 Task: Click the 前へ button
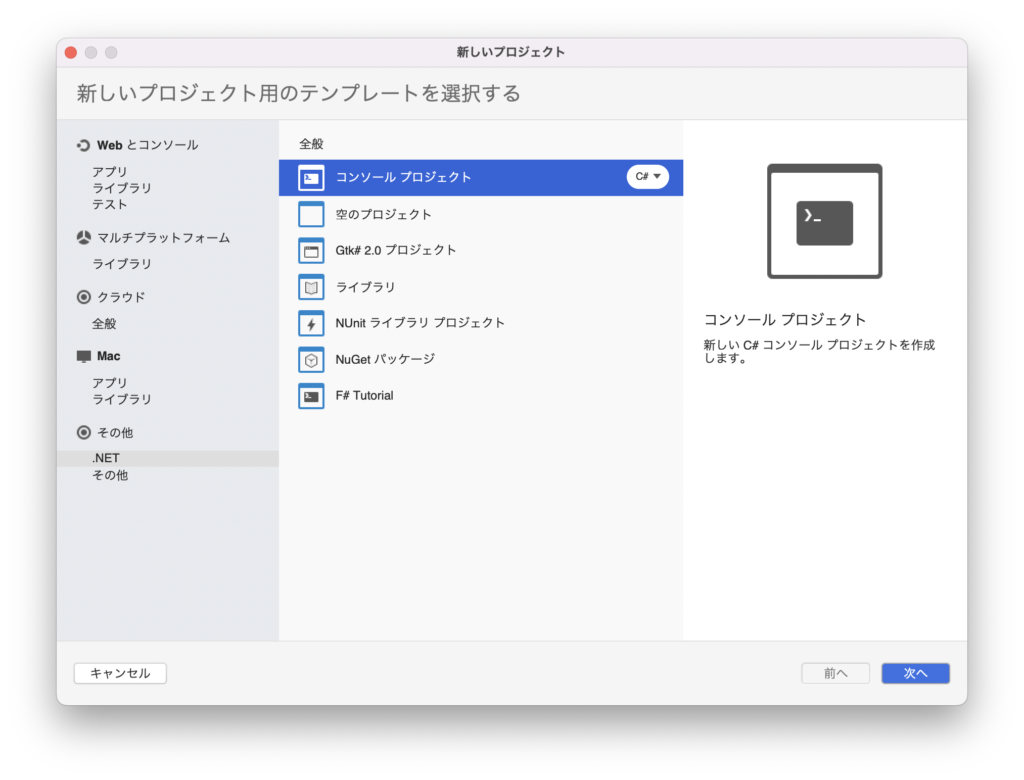point(835,674)
